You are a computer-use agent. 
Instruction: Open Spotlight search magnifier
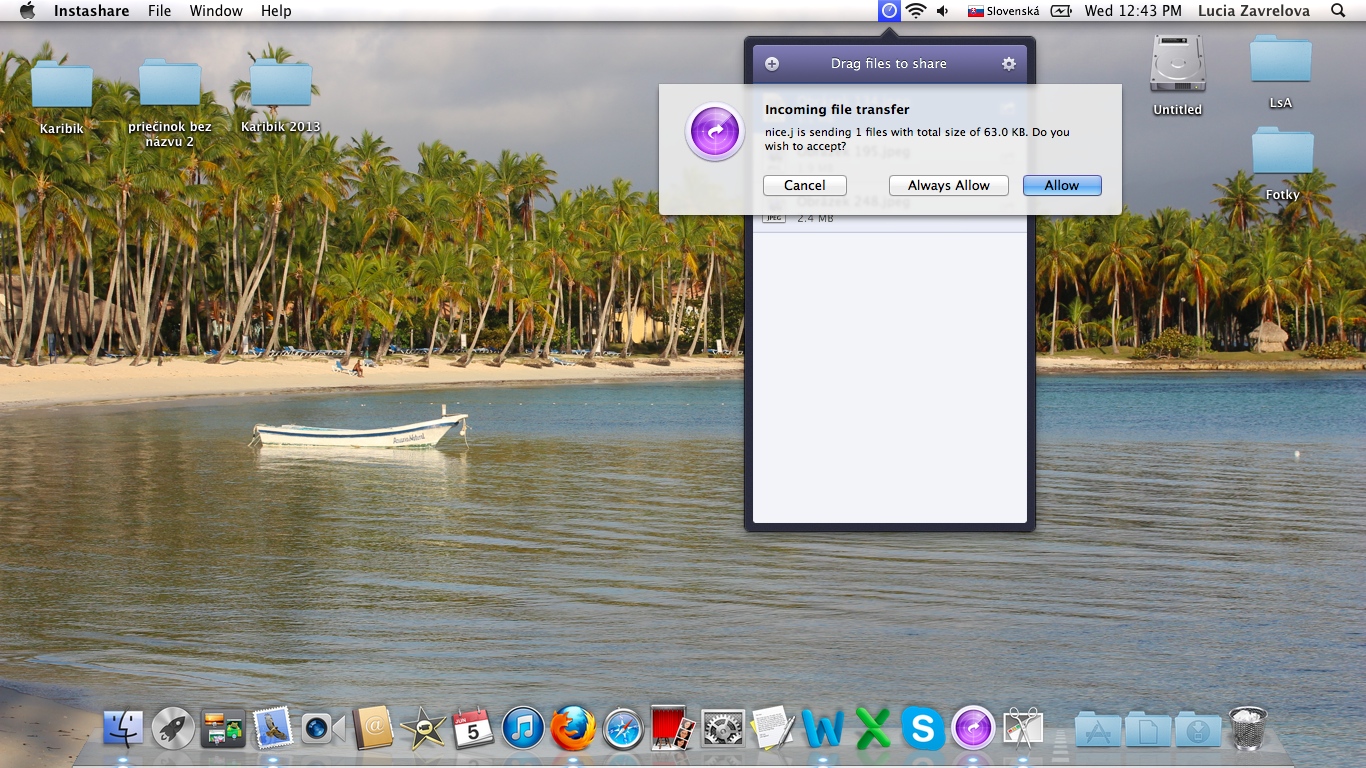tap(1338, 11)
